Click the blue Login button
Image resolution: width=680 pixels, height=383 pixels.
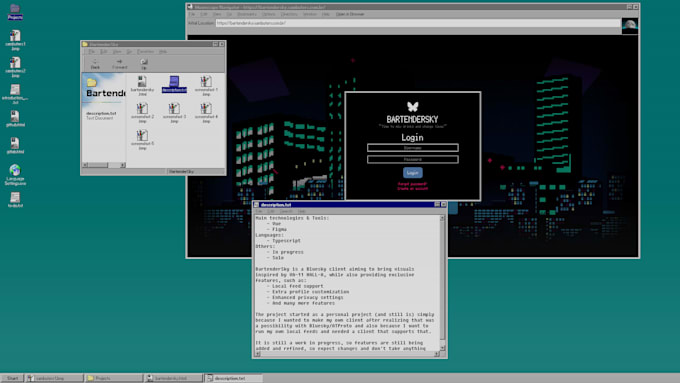coord(412,173)
